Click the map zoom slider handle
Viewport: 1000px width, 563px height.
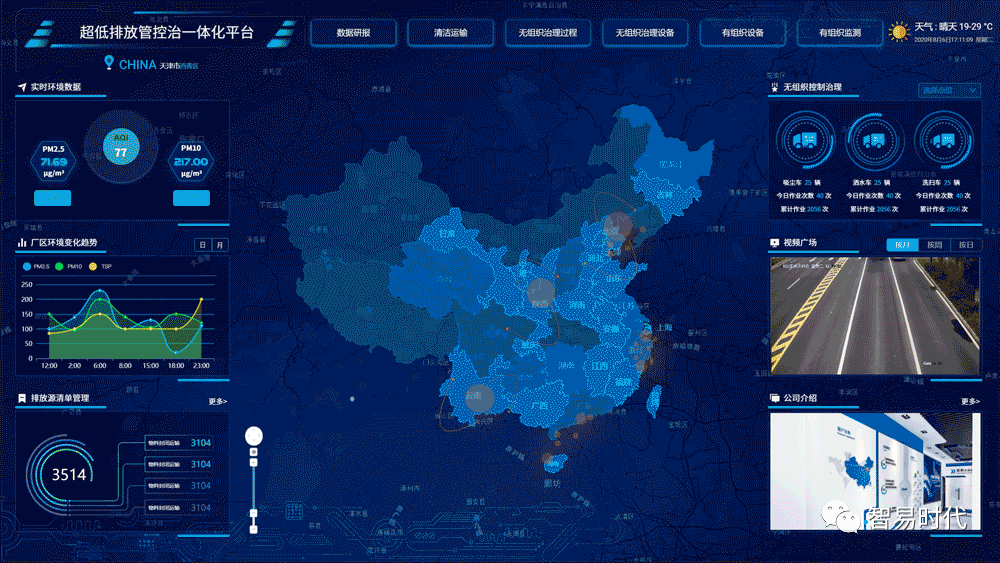click(x=254, y=513)
